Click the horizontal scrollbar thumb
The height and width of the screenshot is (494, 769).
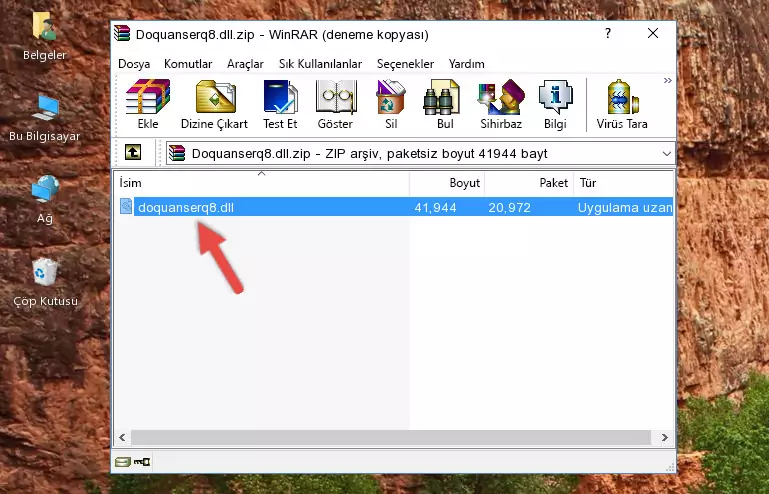tap(390, 437)
